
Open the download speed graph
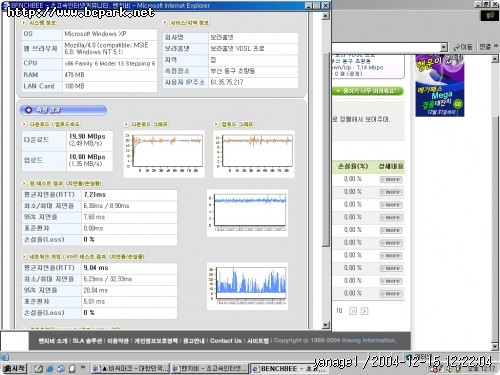click(164, 154)
